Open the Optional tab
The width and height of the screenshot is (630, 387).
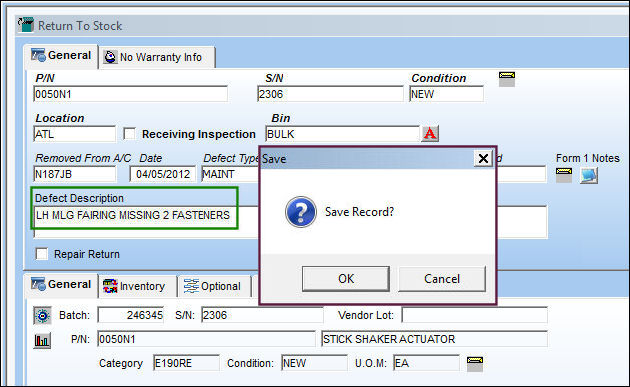214,287
